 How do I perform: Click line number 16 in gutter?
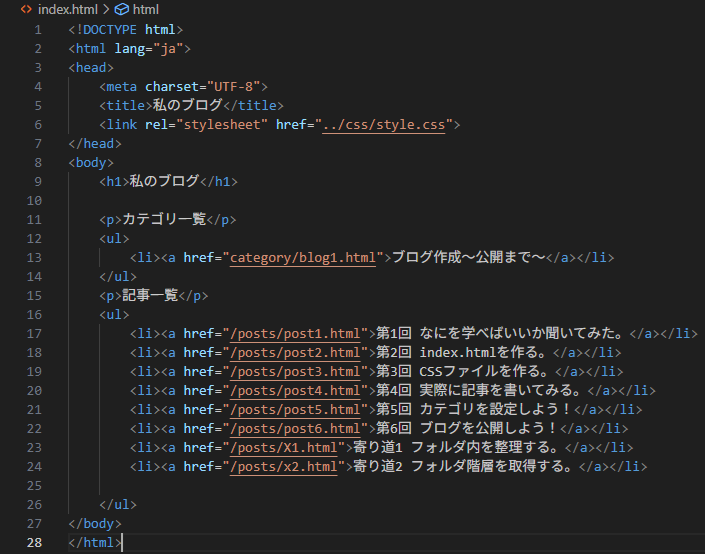tap(34, 315)
